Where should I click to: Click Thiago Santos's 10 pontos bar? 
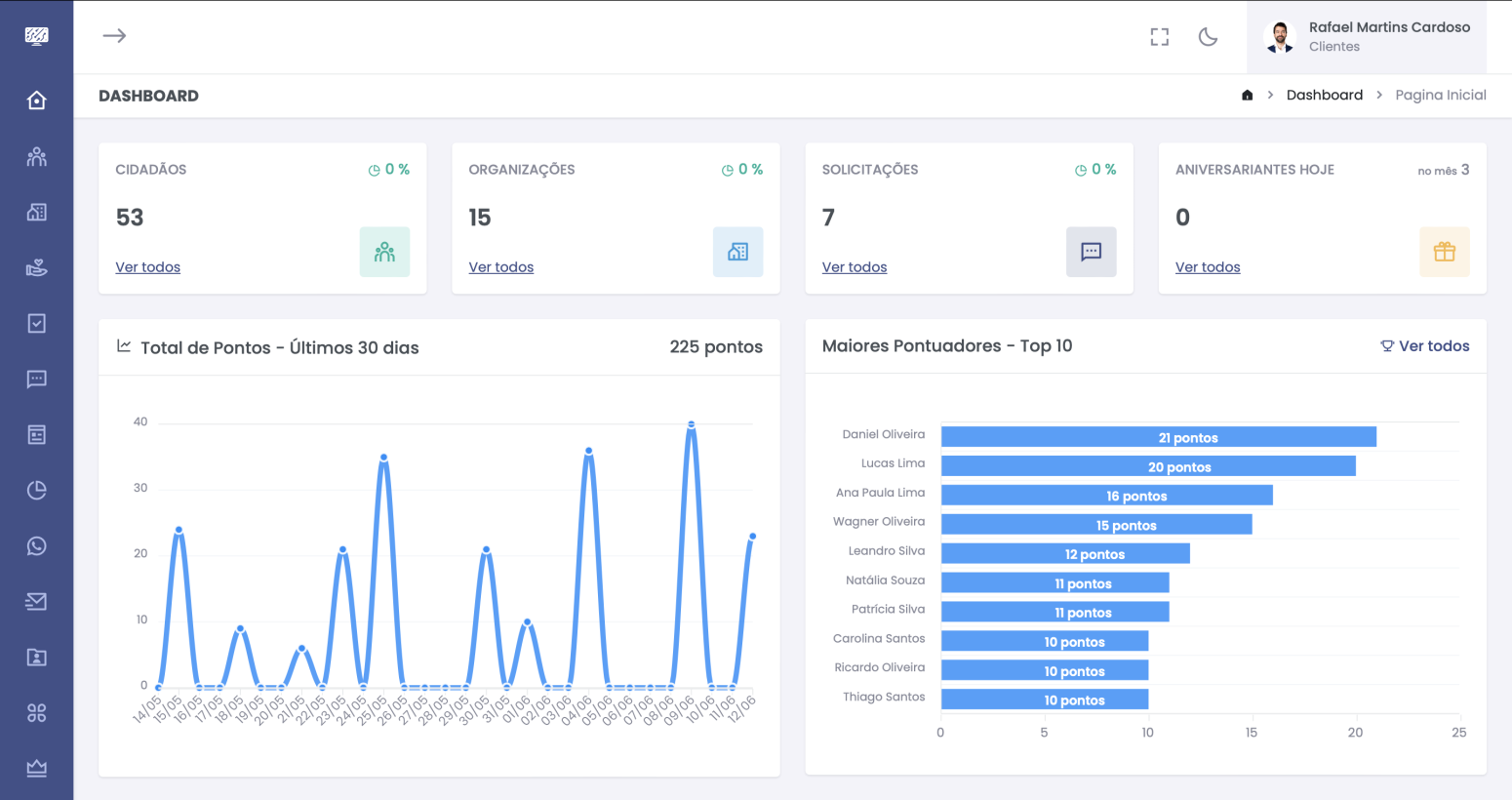[1045, 700]
